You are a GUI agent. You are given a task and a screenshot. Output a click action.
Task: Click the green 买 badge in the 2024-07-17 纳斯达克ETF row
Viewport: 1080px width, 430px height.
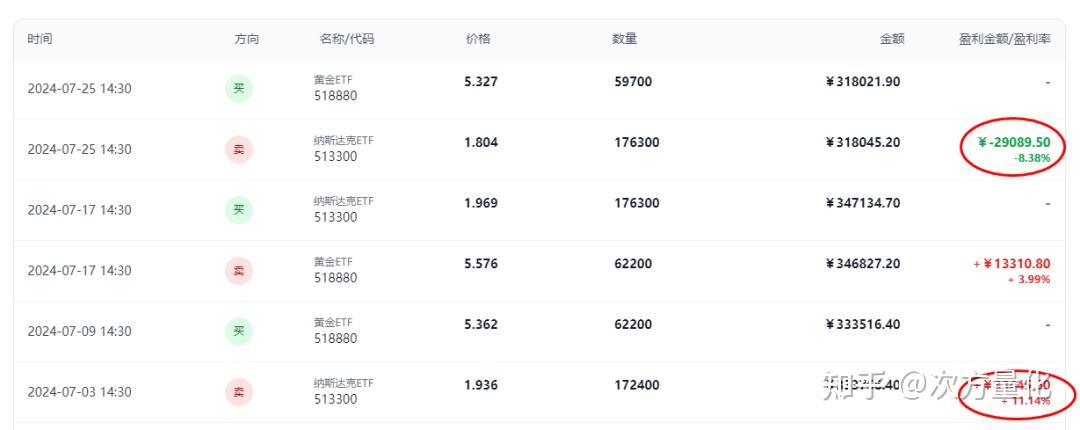(x=239, y=210)
